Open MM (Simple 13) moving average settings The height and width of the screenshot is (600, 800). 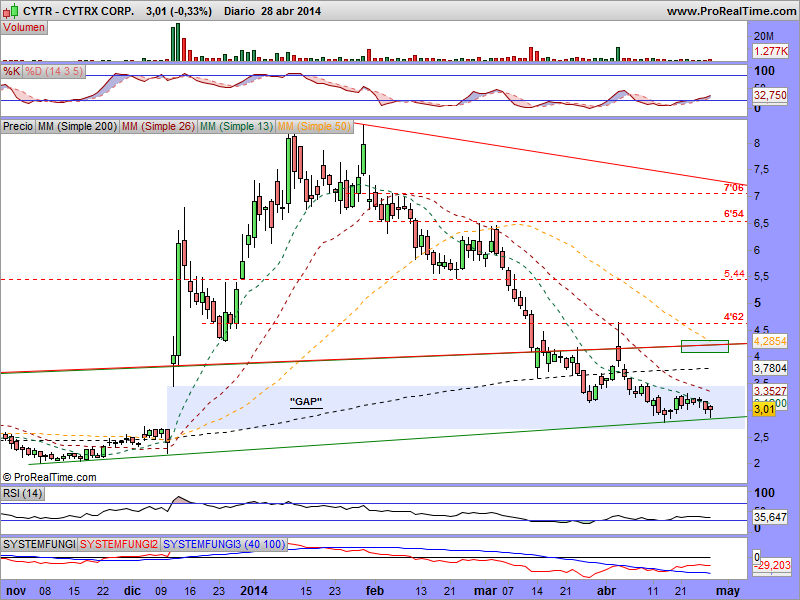tap(236, 126)
